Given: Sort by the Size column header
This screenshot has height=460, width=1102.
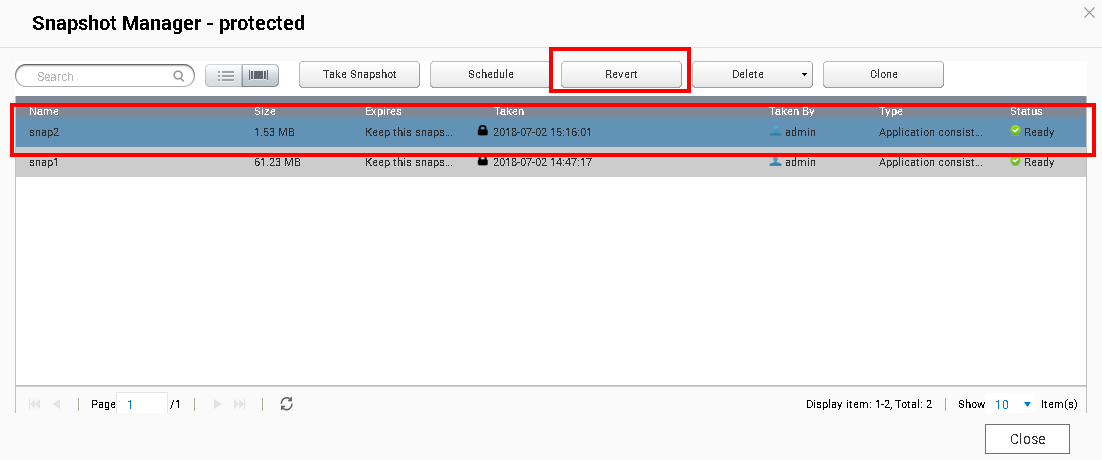Looking at the screenshot, I should (x=265, y=111).
